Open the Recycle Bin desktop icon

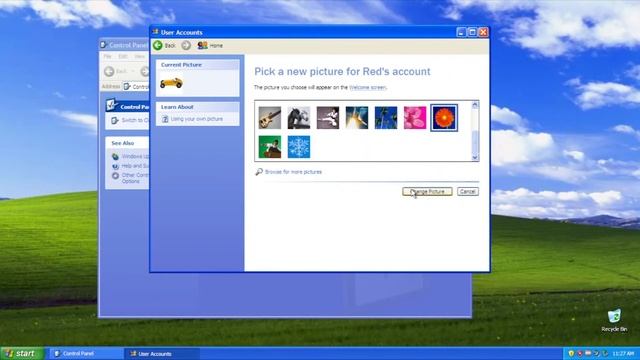click(x=614, y=320)
